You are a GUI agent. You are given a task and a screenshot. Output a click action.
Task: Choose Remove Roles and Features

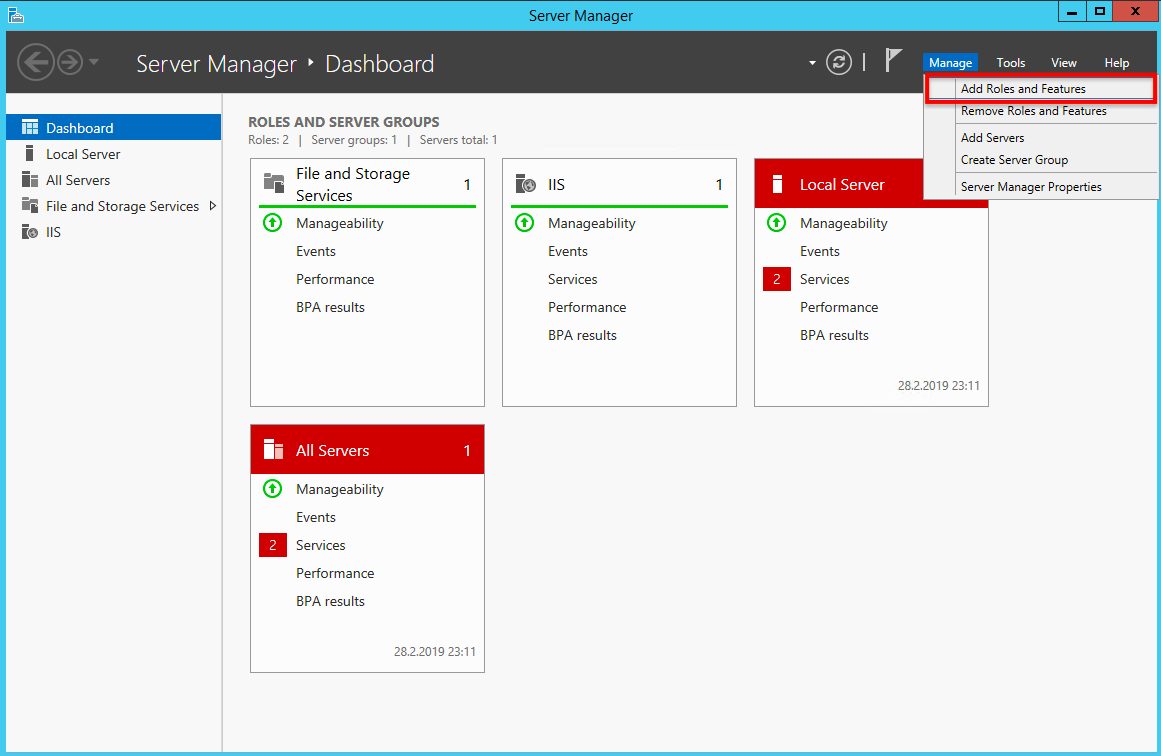pyautogui.click(x=1034, y=111)
